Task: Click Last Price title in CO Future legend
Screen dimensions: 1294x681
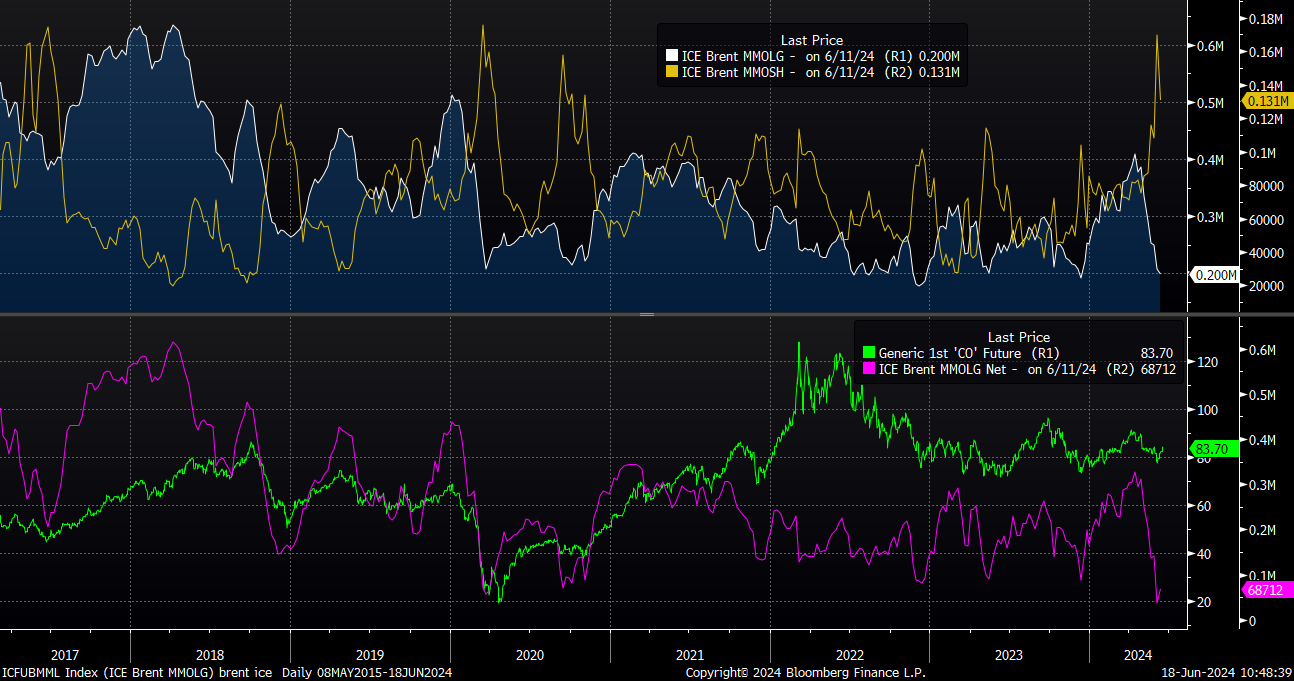Action: (x=1018, y=337)
